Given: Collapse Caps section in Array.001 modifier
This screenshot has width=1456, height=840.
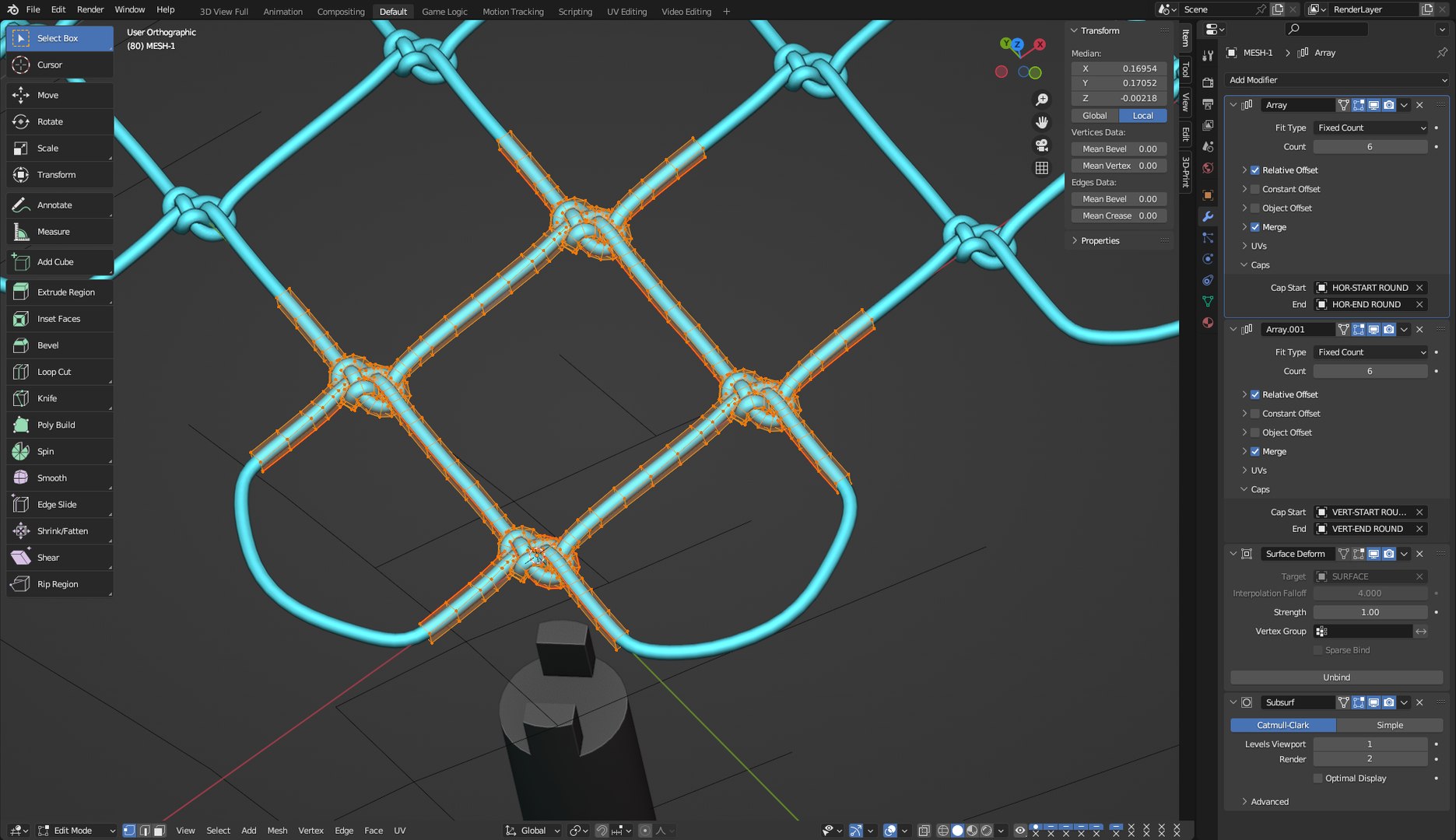Looking at the screenshot, I should click(x=1244, y=489).
